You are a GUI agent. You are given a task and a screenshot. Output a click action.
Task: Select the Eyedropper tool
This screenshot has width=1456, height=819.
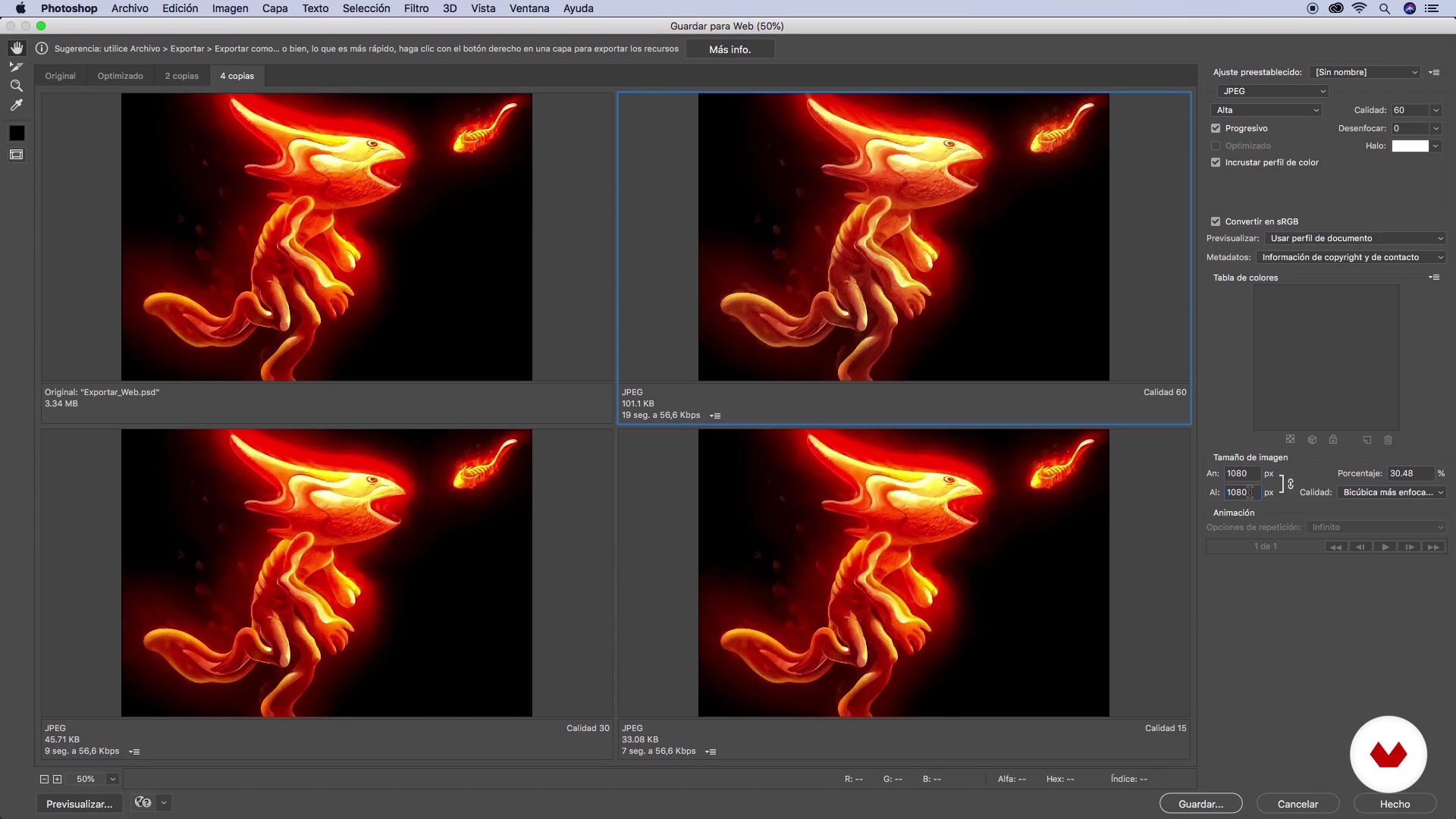(17, 105)
